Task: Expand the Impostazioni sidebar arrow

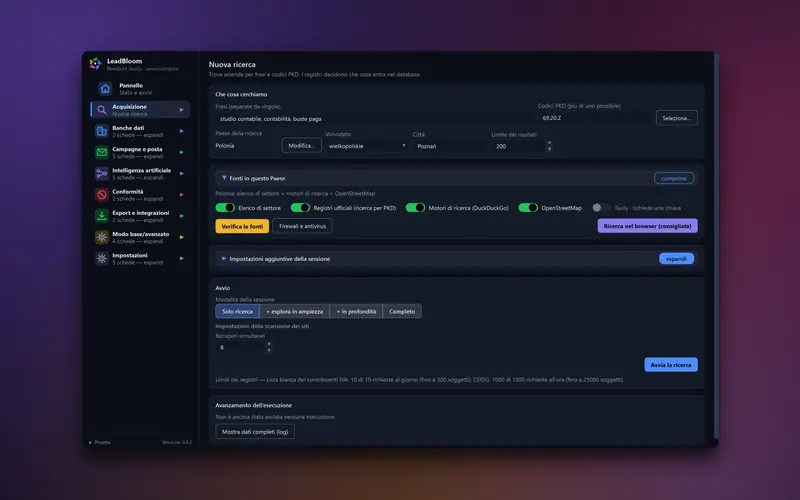Action: coord(182,258)
